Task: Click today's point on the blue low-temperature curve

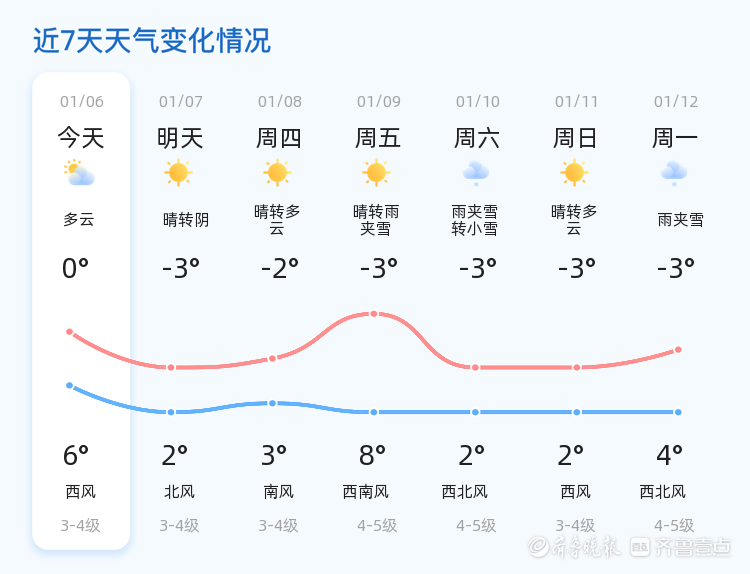Action: click(x=69, y=385)
